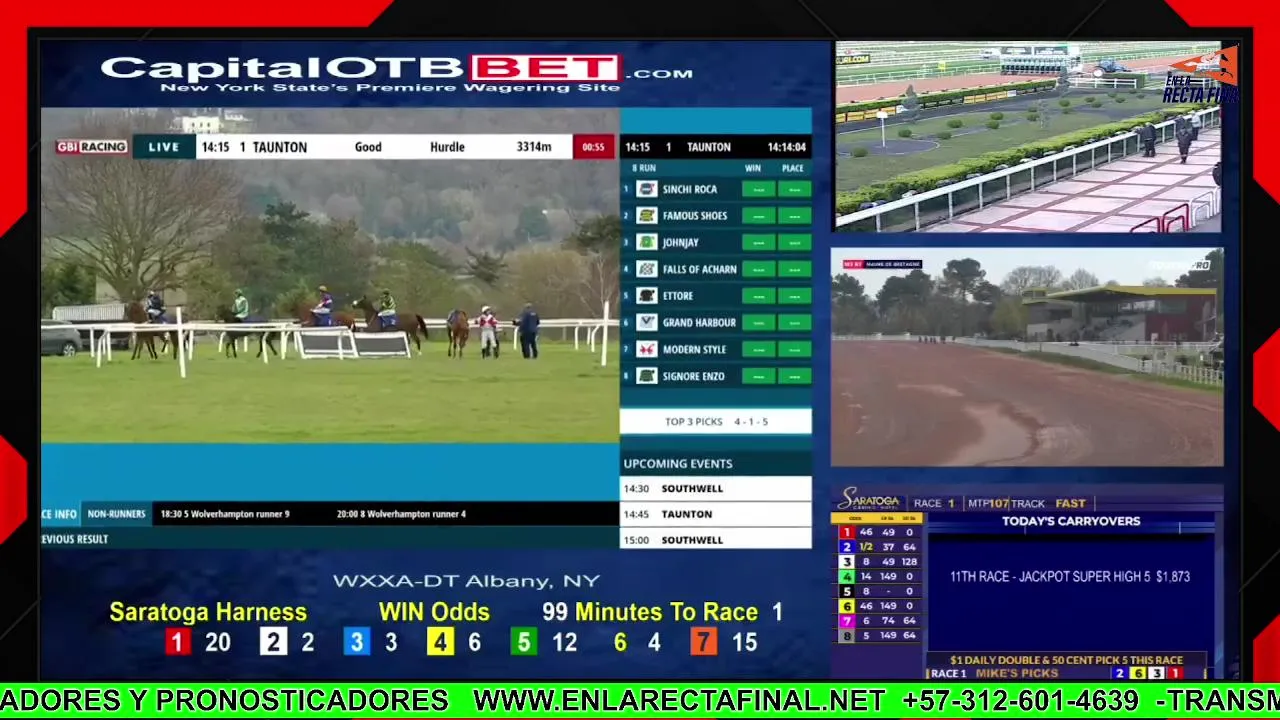Image resolution: width=1280 pixels, height=720 pixels.
Task: Click the Saratoga Casino Hotel logo
Action: pos(870,500)
